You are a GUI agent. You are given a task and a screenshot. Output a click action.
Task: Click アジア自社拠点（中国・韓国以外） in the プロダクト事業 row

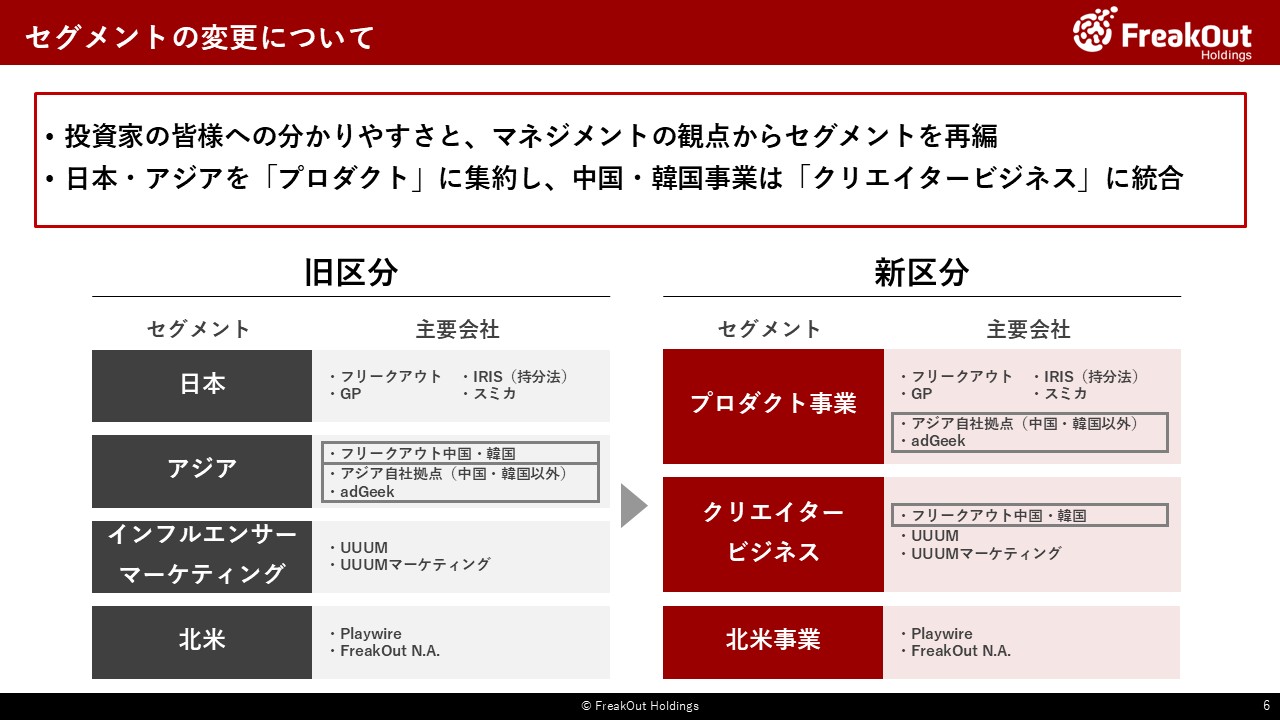[1025, 423]
